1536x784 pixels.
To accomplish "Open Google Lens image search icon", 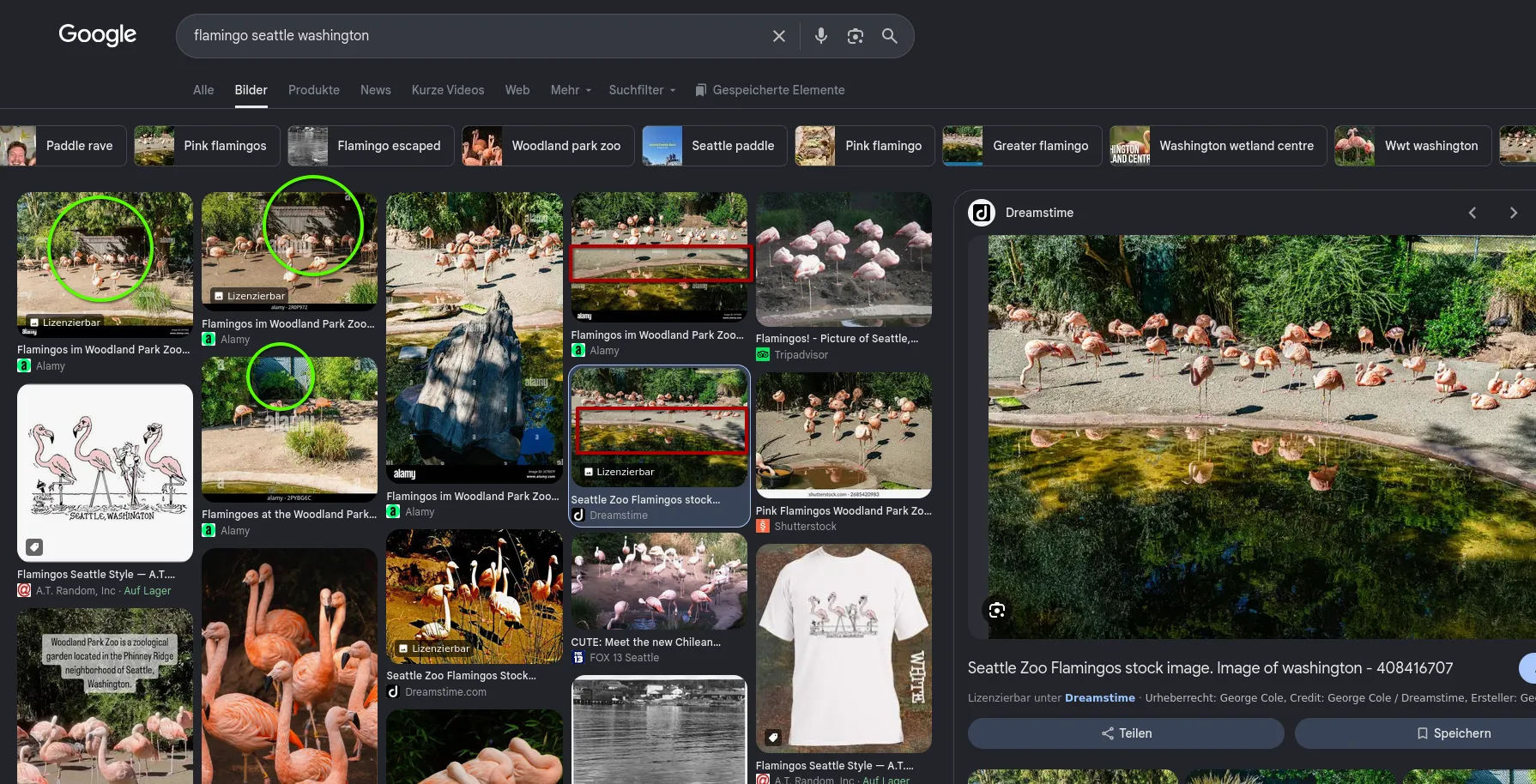I will [x=856, y=36].
